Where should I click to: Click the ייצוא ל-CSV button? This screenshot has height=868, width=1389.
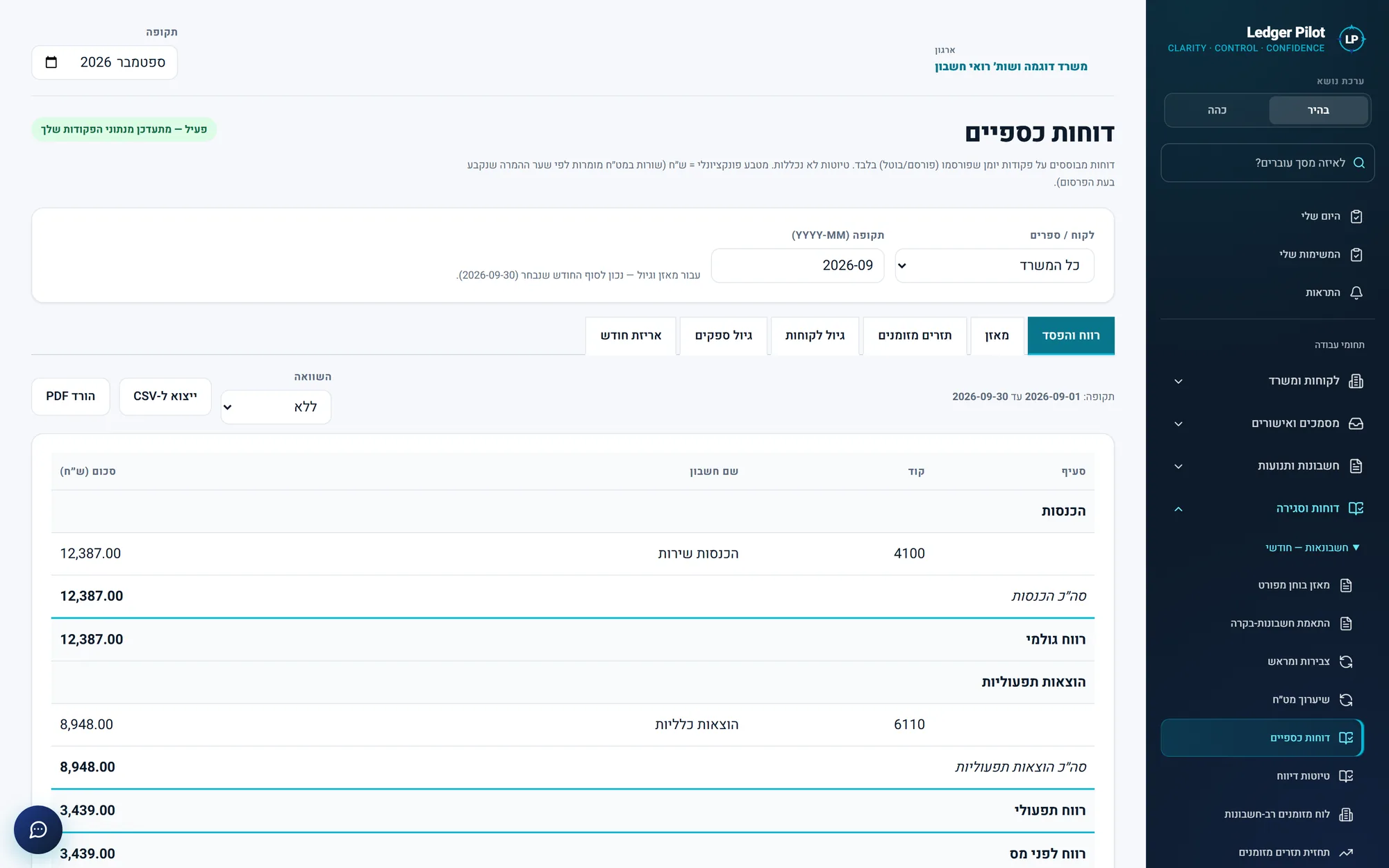coord(165,397)
